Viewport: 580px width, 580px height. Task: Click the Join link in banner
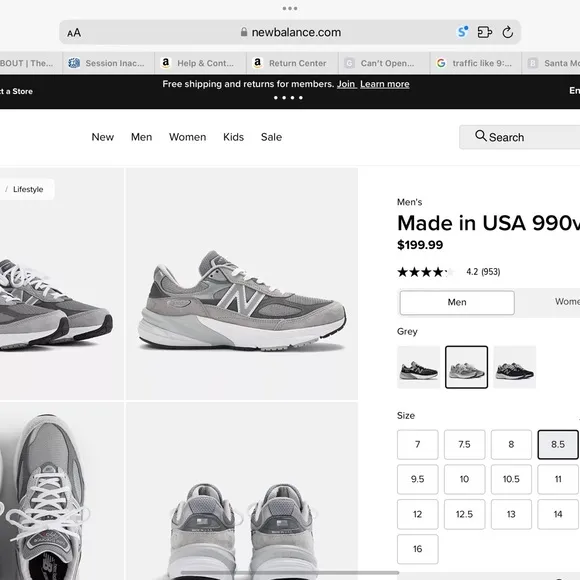pos(346,84)
